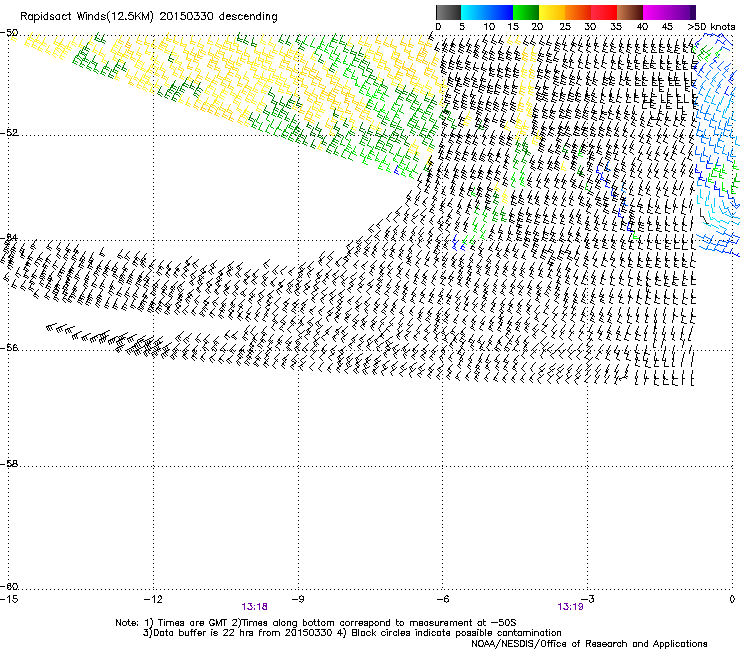This screenshot has height=650, width=740.
Task: Click the latitude label '-50'
Action: pyautogui.click(x=9, y=33)
